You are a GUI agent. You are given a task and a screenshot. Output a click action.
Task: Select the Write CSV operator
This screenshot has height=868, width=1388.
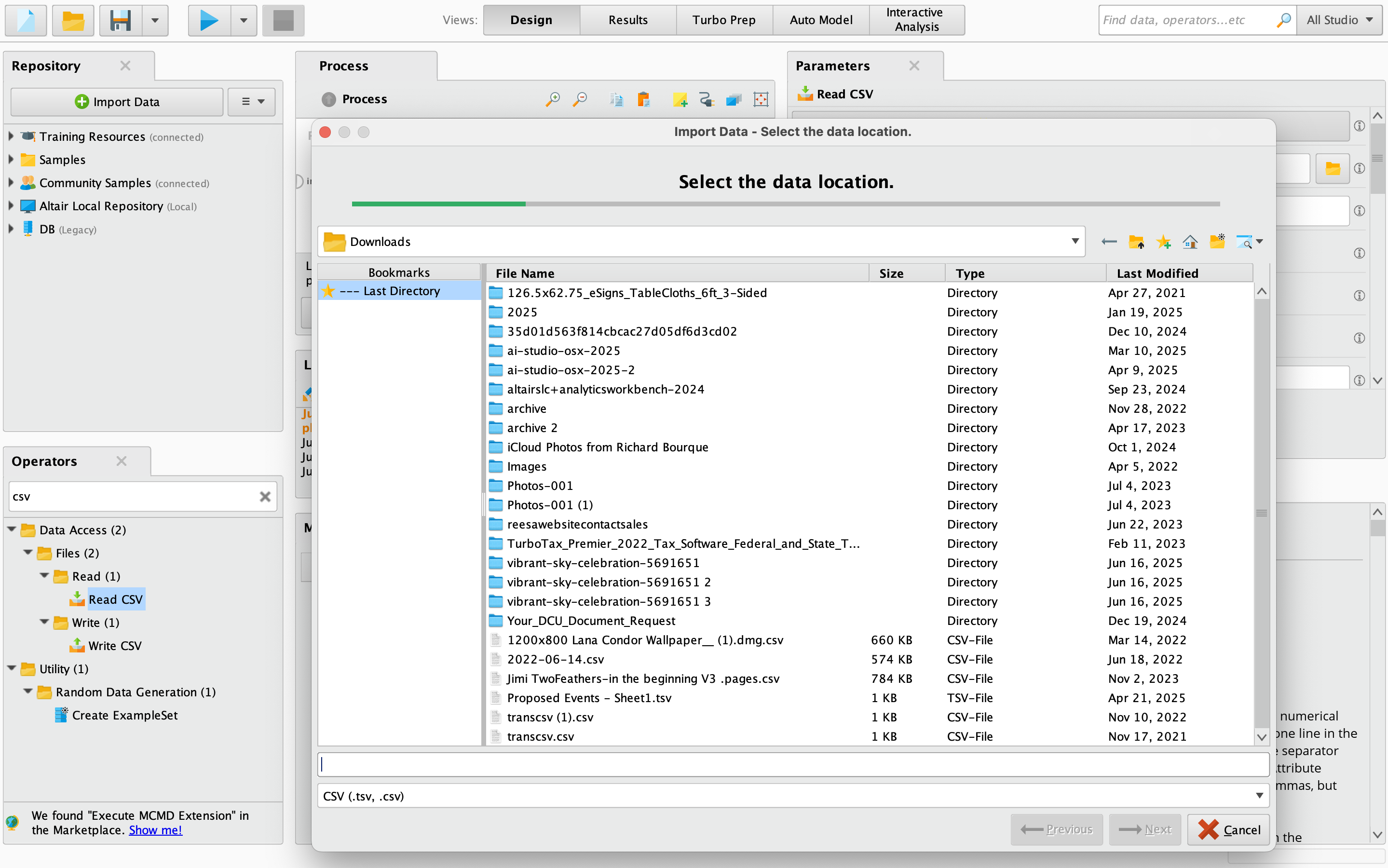[x=115, y=646]
